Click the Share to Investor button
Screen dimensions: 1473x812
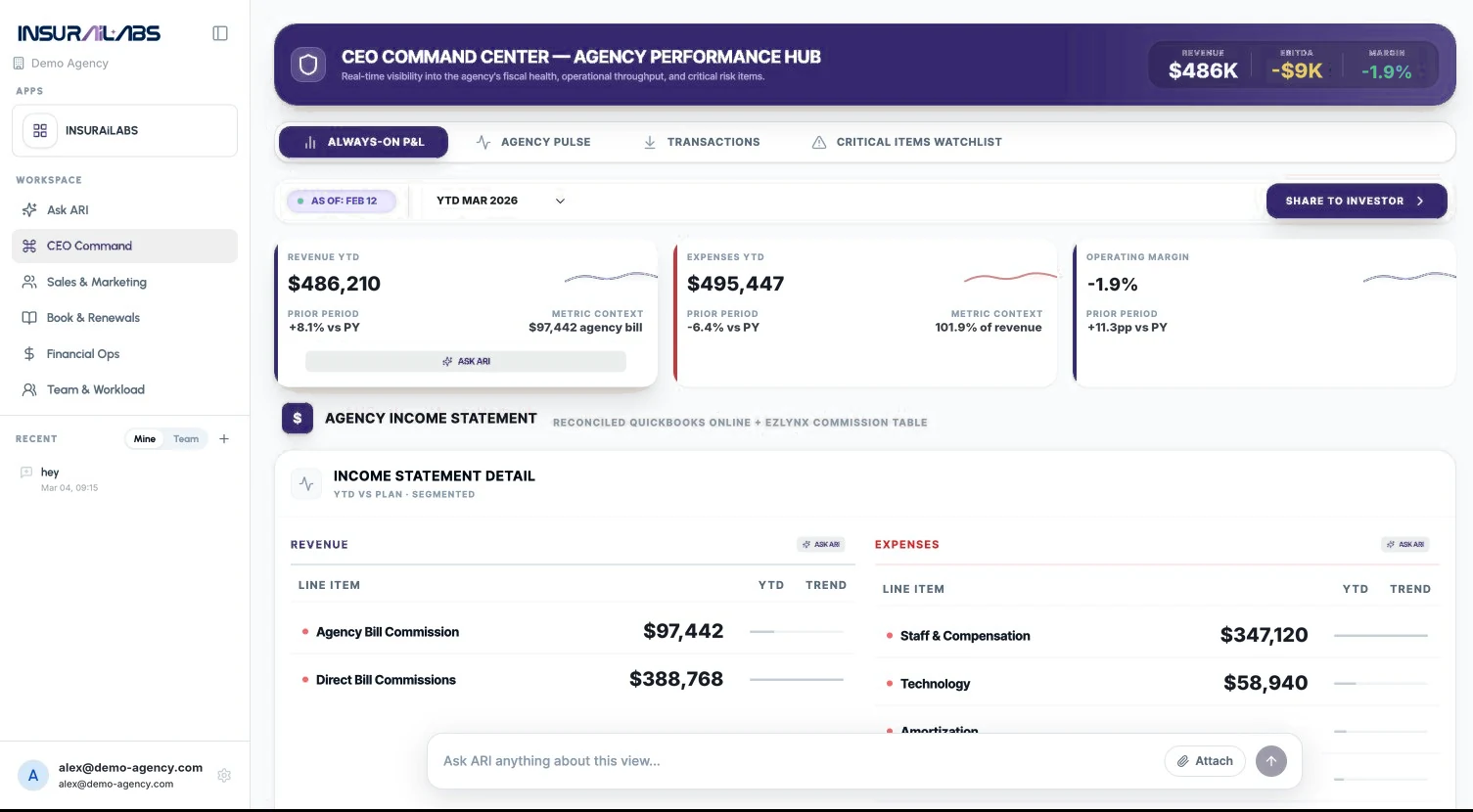click(1357, 201)
